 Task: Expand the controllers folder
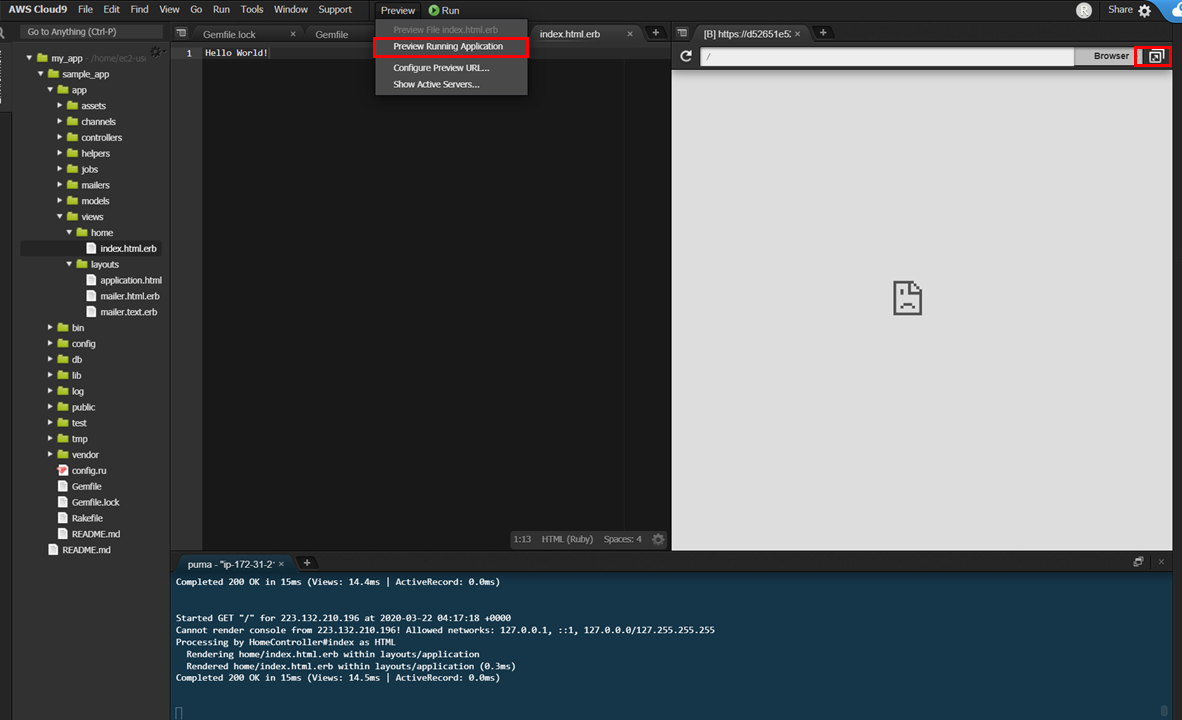click(60, 137)
